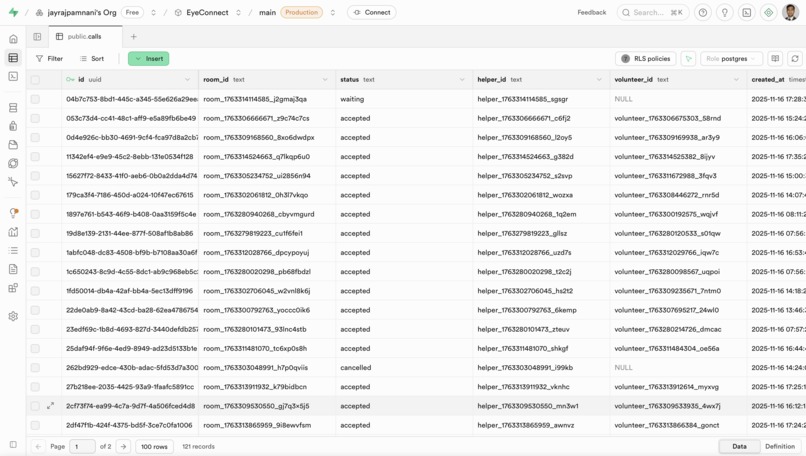Open Project Settings gear icon
Viewport: 806px width, 456px height.
point(13,316)
